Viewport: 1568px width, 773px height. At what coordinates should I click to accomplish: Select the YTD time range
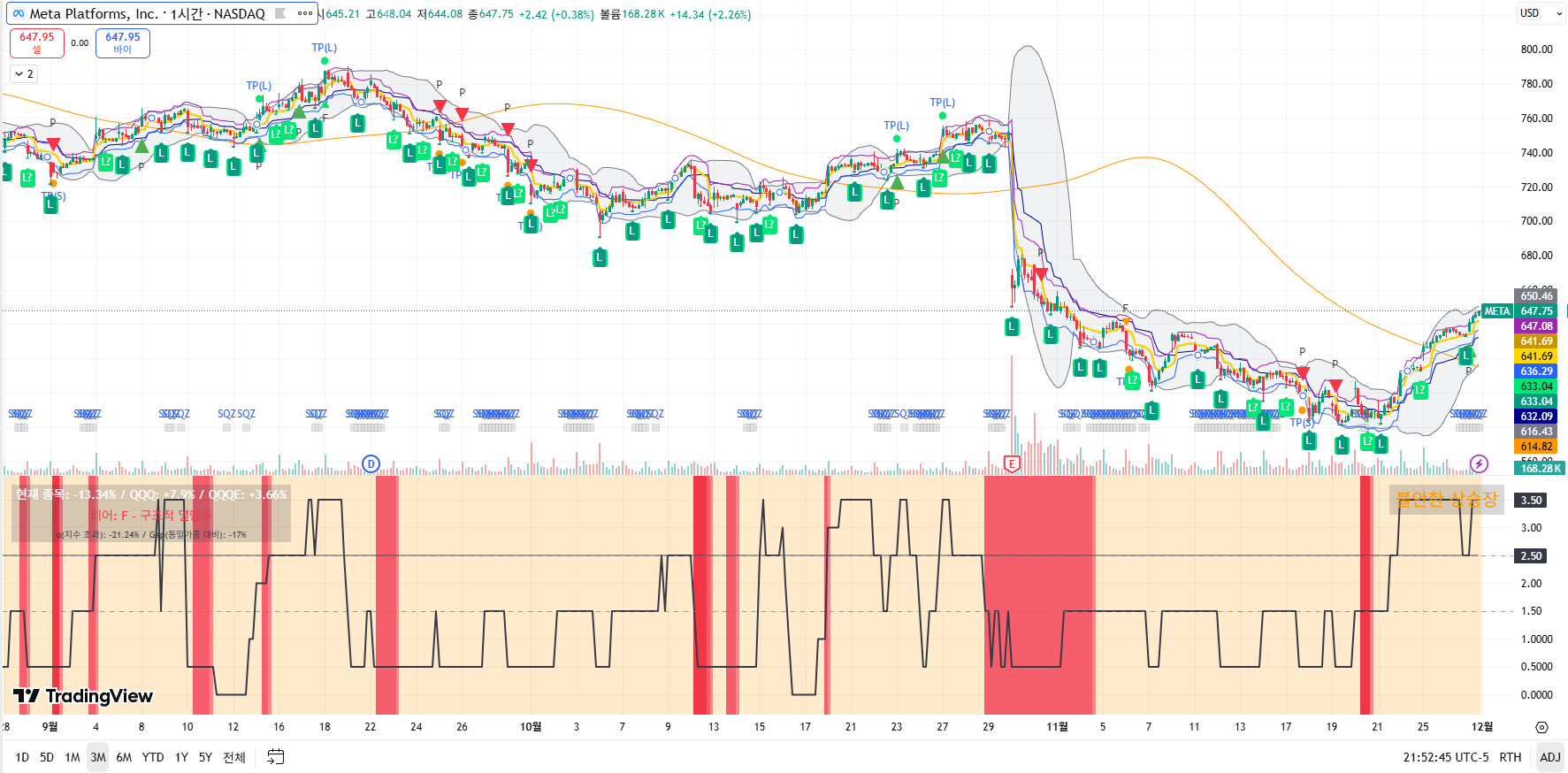point(153,757)
